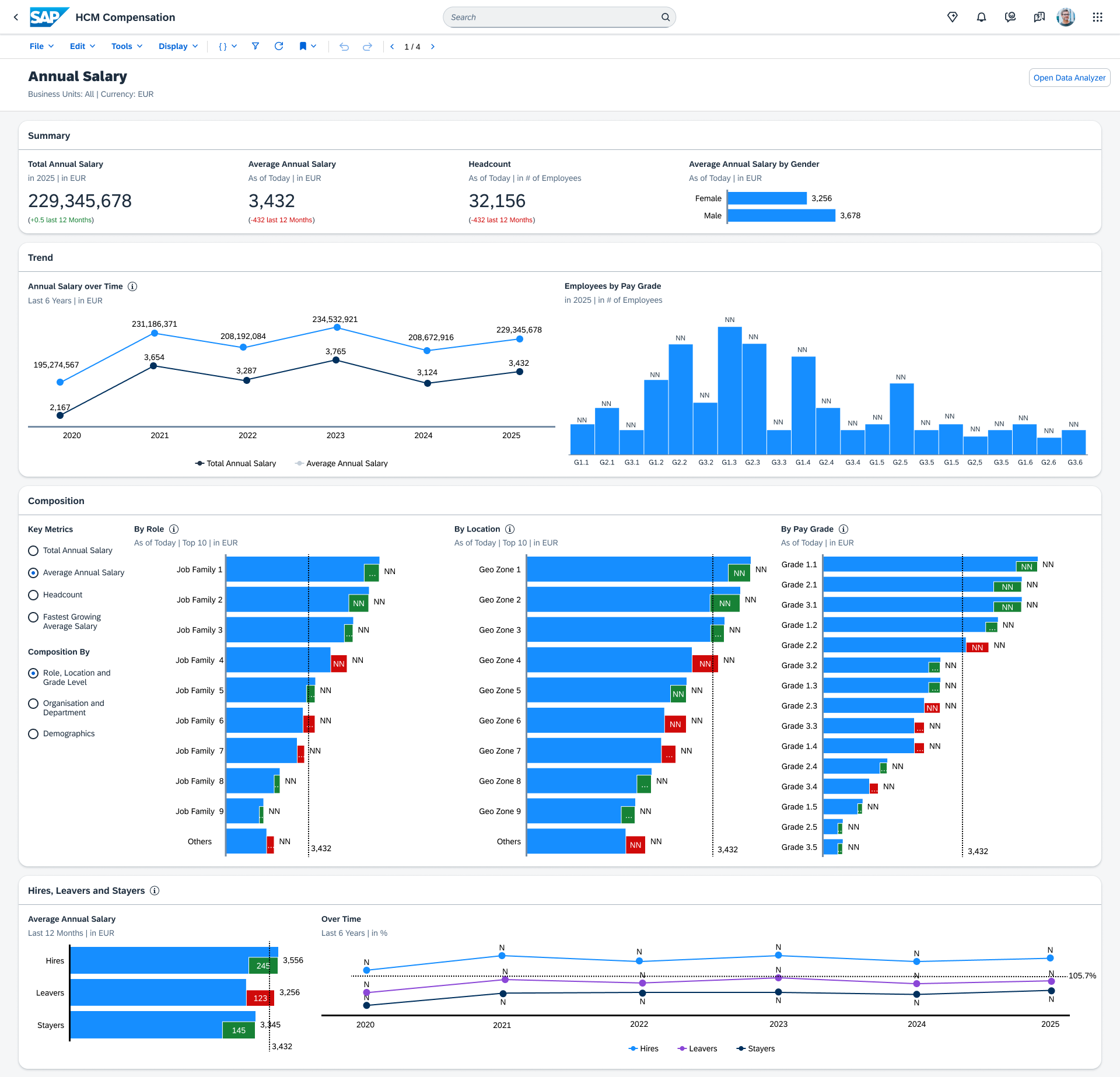Click Open Data Analyzer button
1120x1077 pixels.
(x=1069, y=78)
